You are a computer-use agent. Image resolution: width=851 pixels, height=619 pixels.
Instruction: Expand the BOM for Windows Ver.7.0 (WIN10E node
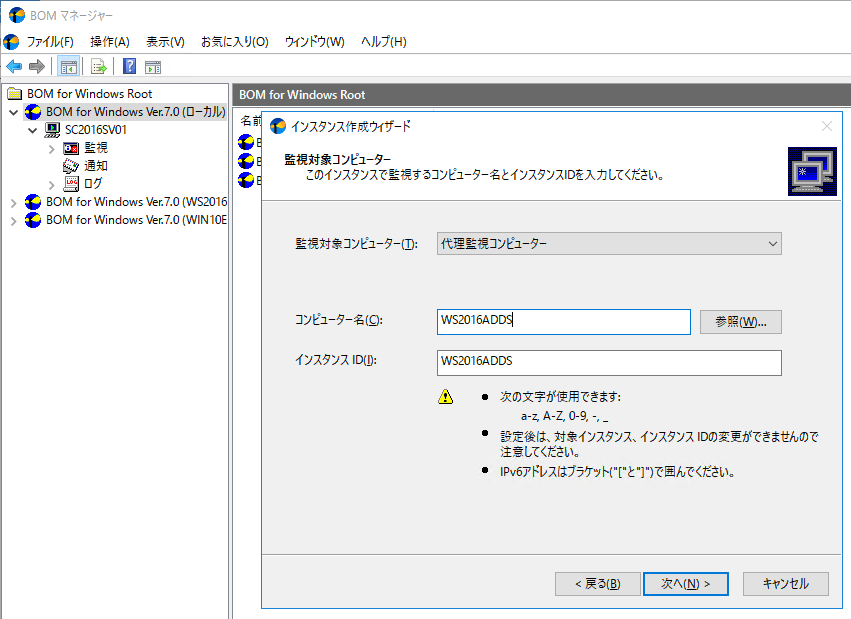[14, 221]
